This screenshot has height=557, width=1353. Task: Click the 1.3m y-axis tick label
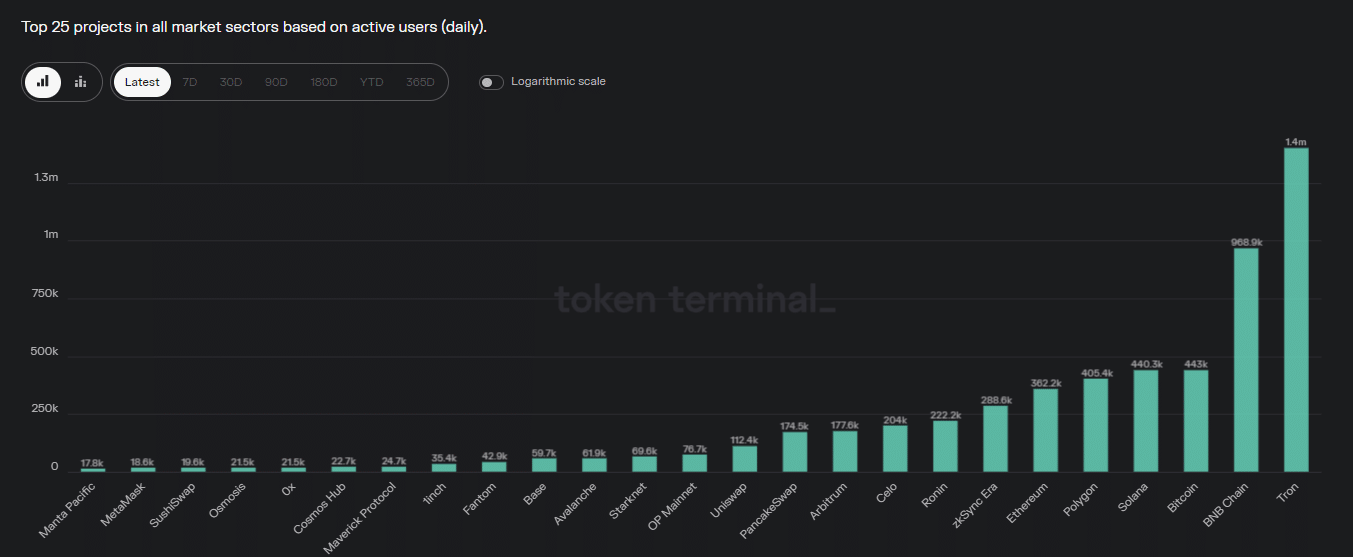47,178
